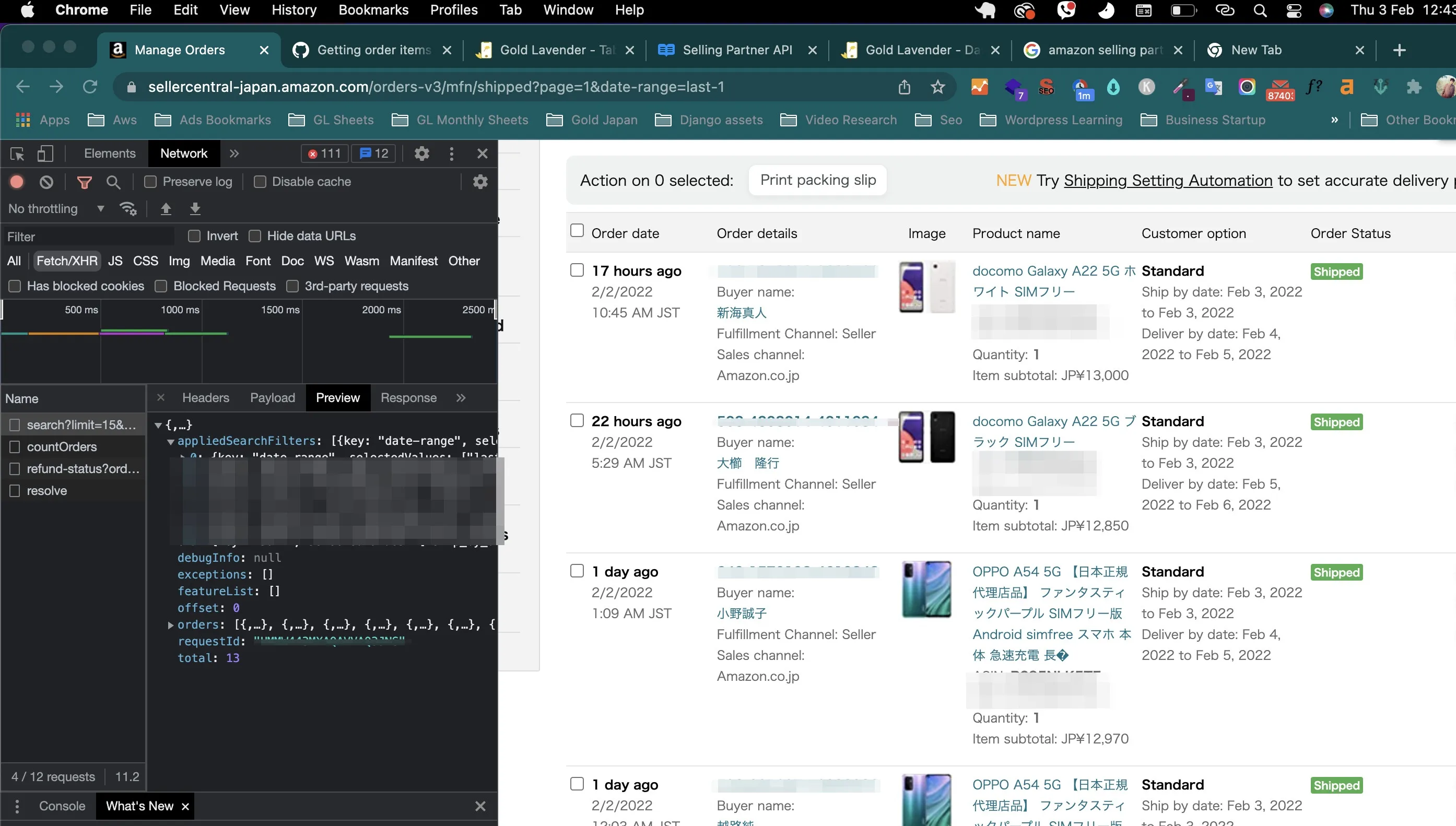Click the record network log button
1456x826 pixels.
click(x=17, y=182)
